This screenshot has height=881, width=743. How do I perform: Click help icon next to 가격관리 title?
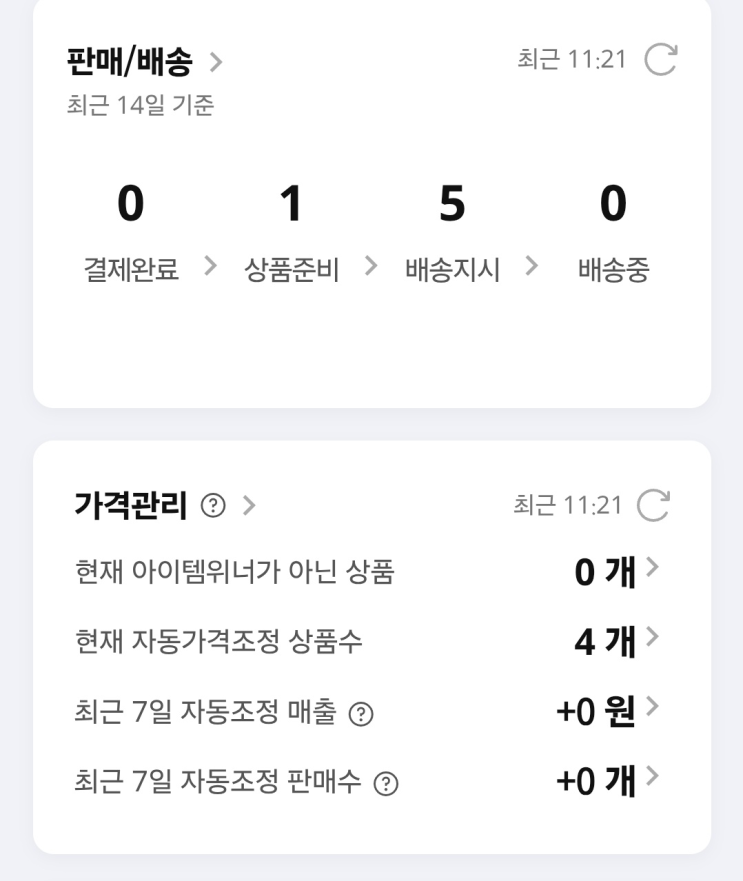click(212, 507)
